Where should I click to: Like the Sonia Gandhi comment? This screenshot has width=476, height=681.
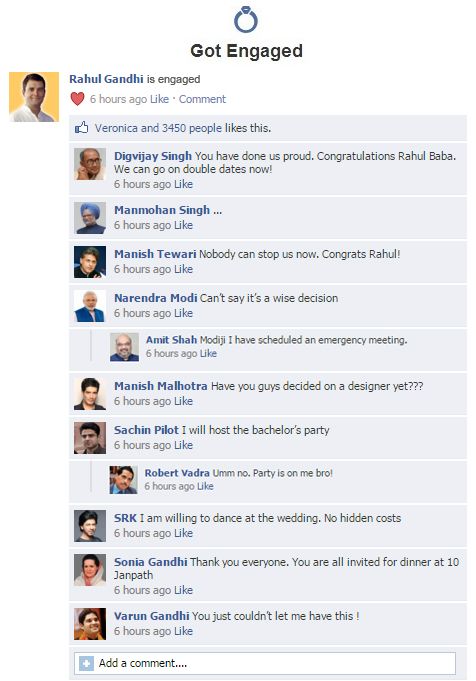183,590
